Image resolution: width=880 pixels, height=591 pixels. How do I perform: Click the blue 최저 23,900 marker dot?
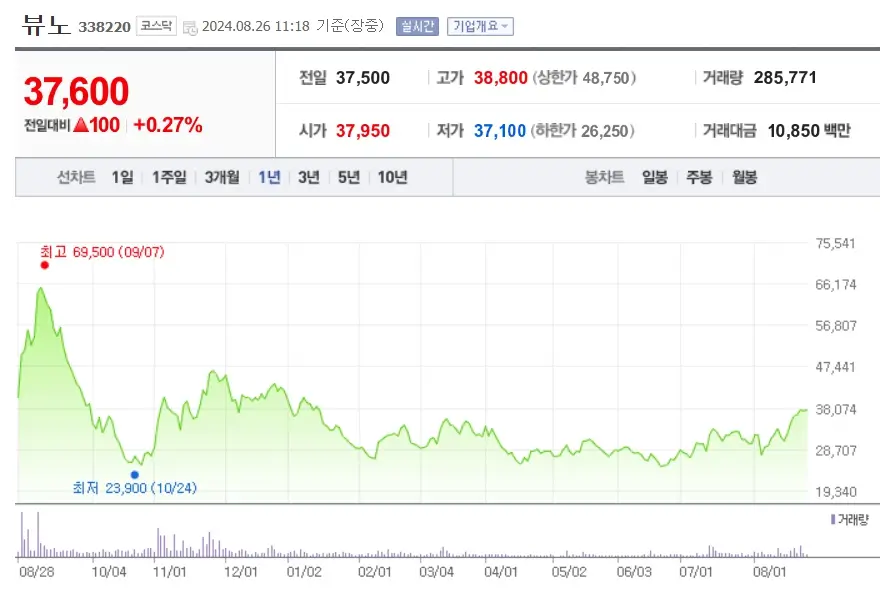[133, 474]
